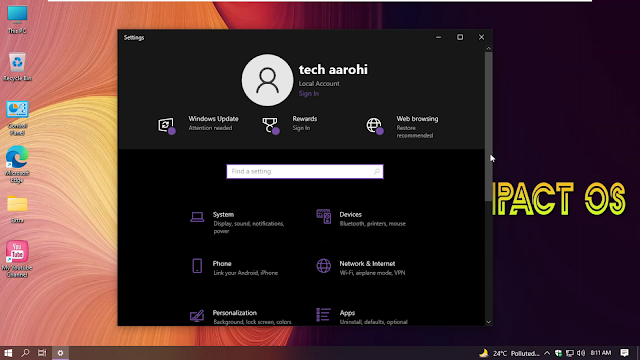This screenshot has width=640, height=360.
Task: Minimize the Settings window
Action: 438,37
